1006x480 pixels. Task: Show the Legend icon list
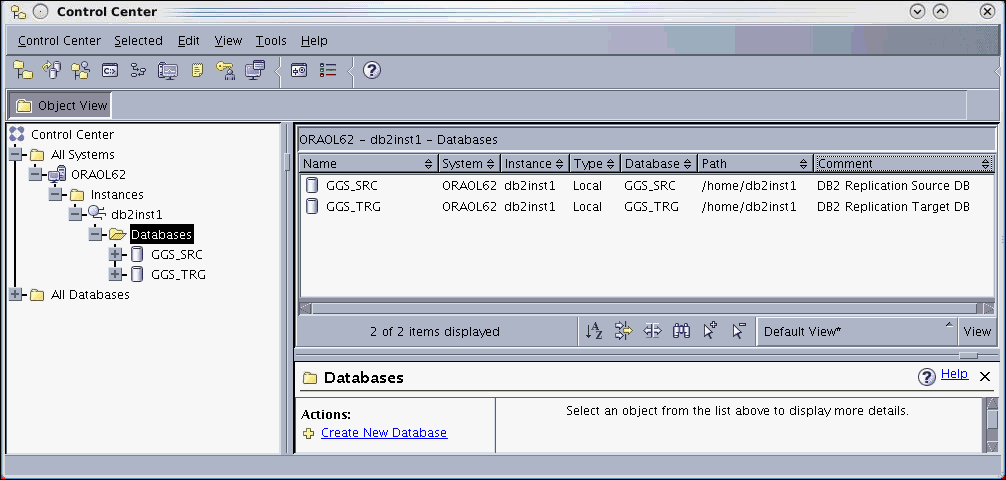coord(328,70)
